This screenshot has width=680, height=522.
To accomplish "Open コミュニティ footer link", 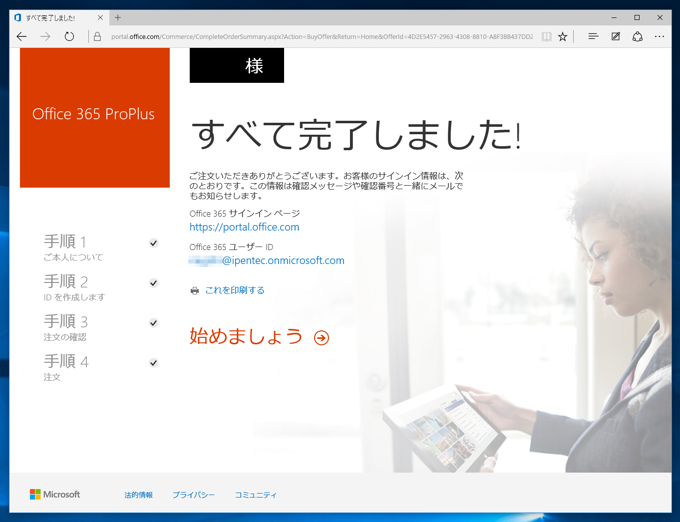I will pos(255,495).
